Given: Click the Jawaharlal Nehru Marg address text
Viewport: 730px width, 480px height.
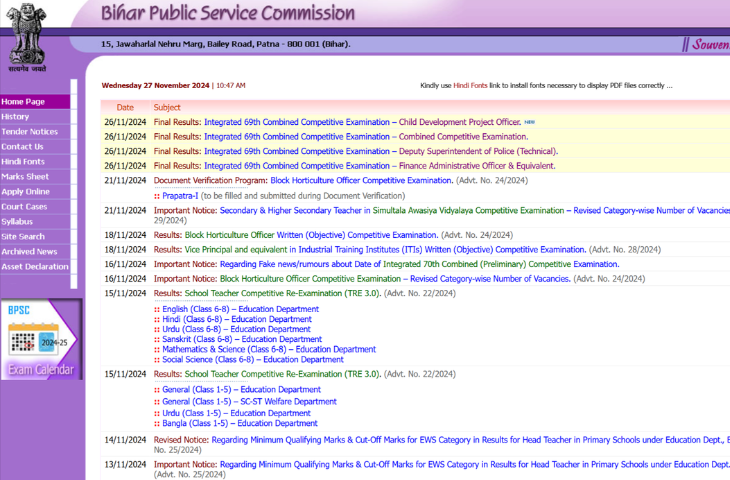Looking at the screenshot, I should 226,44.
